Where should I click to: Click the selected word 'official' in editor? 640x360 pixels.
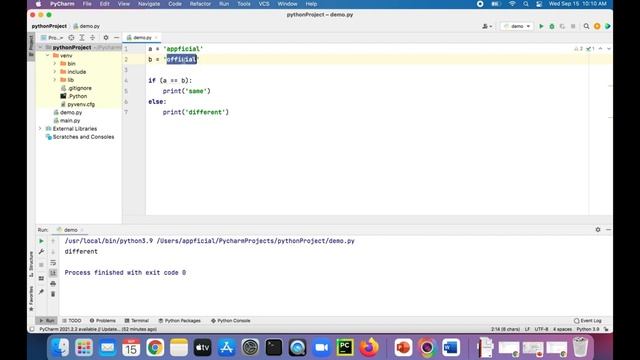click(x=182, y=60)
